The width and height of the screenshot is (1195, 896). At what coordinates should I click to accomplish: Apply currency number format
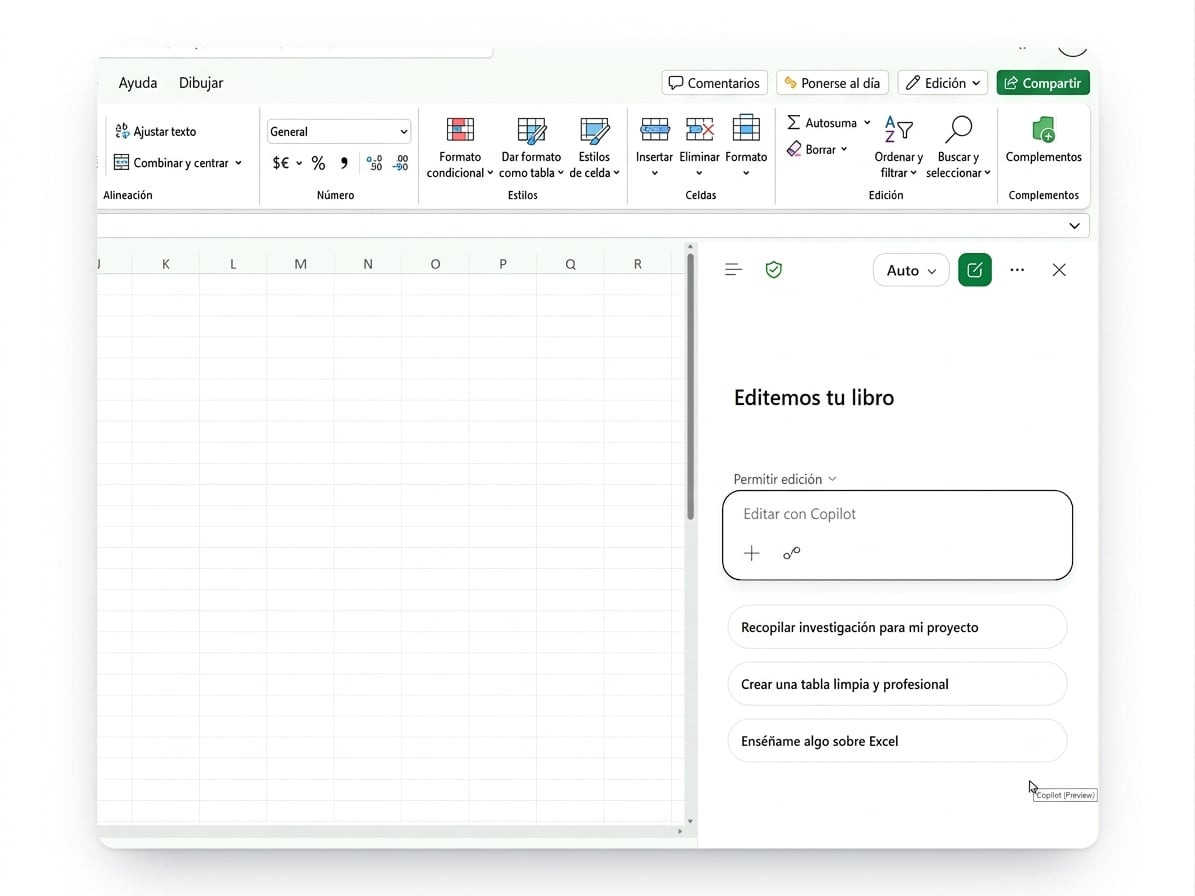point(280,163)
